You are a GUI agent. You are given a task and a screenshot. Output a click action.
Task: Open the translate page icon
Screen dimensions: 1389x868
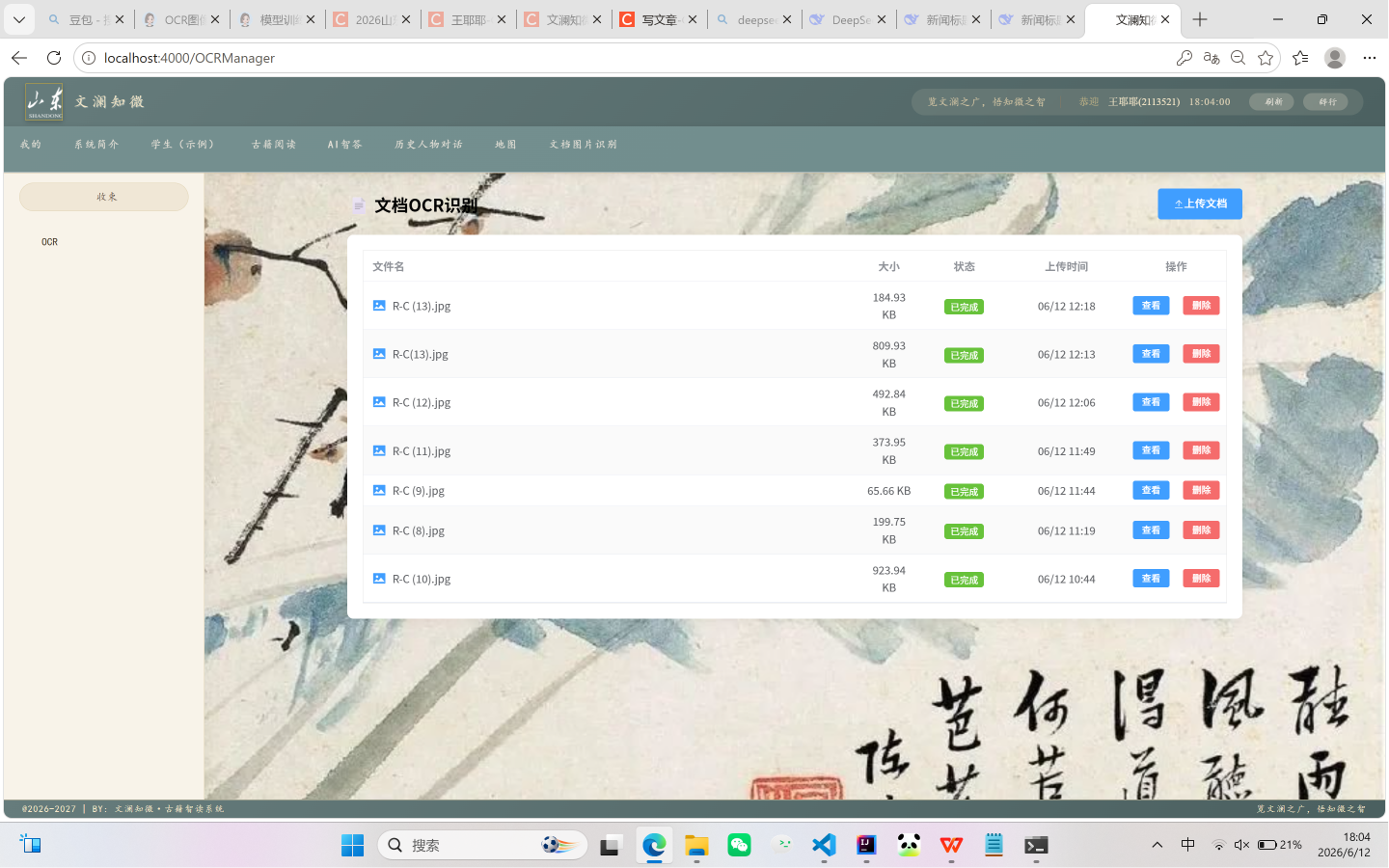(1212, 58)
